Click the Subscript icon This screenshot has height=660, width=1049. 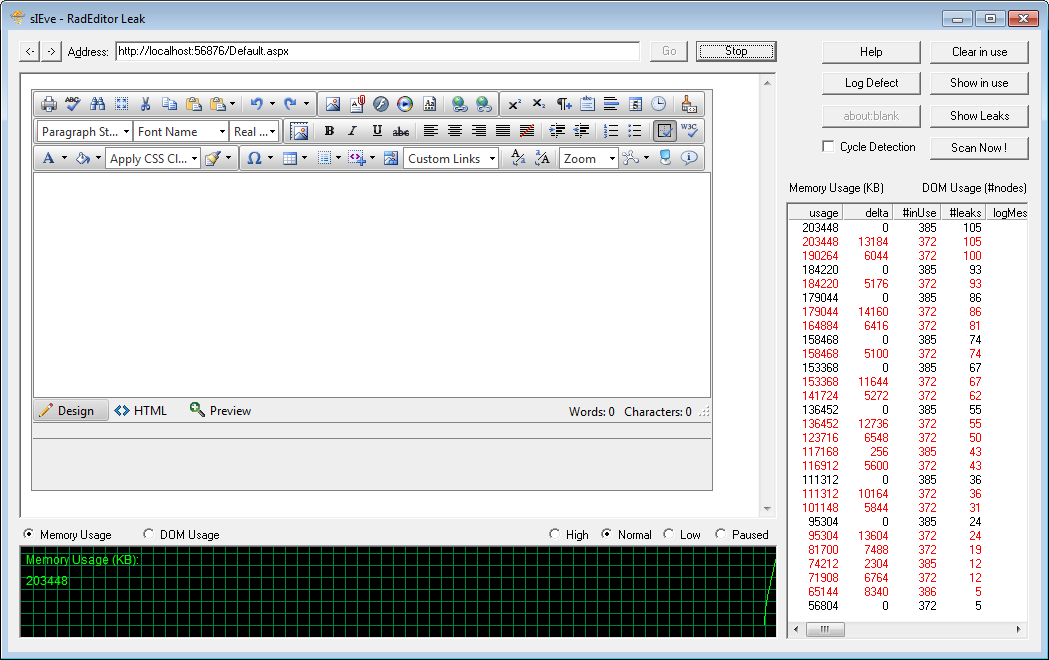coord(539,104)
